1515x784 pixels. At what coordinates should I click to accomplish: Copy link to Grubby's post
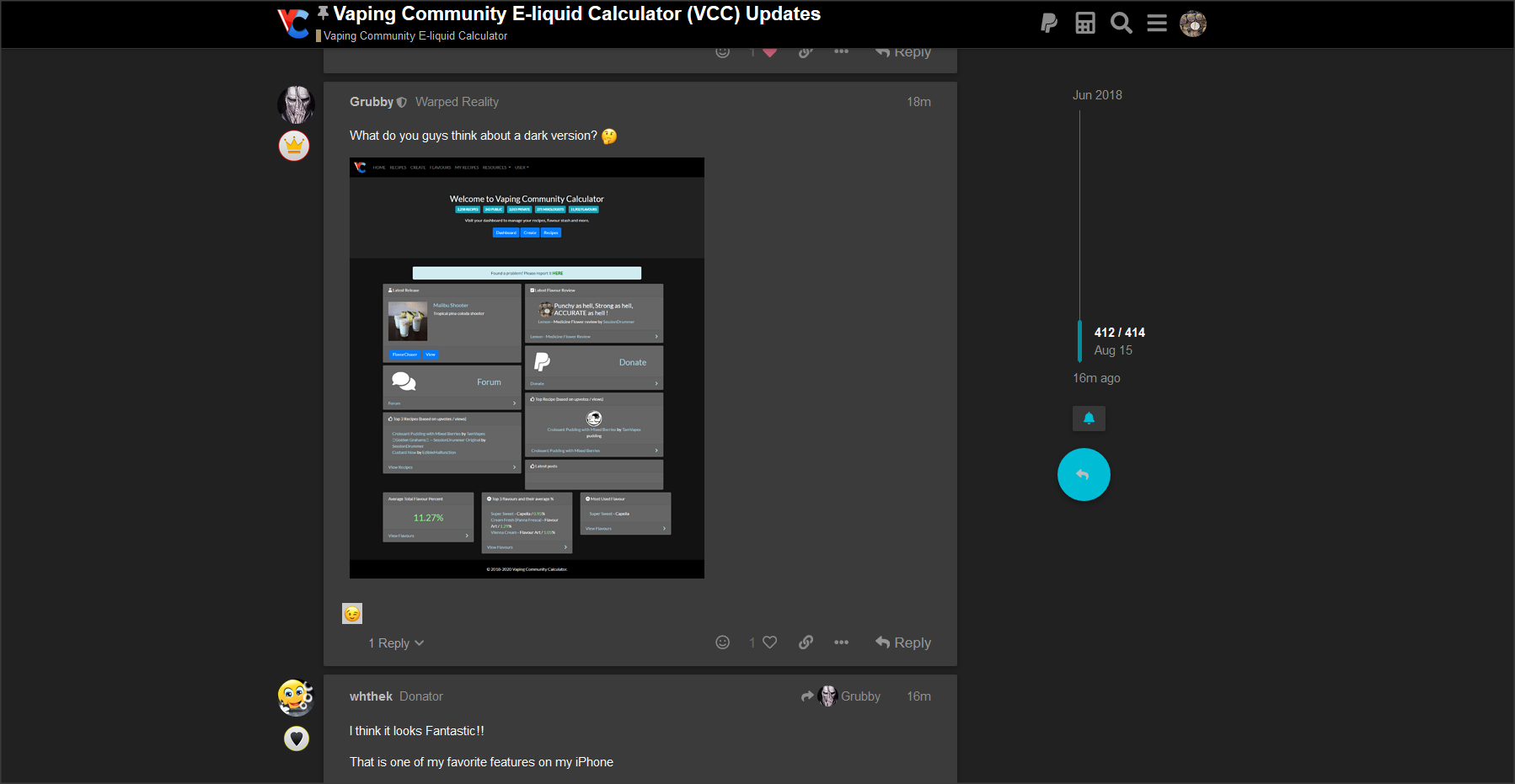[x=806, y=643]
